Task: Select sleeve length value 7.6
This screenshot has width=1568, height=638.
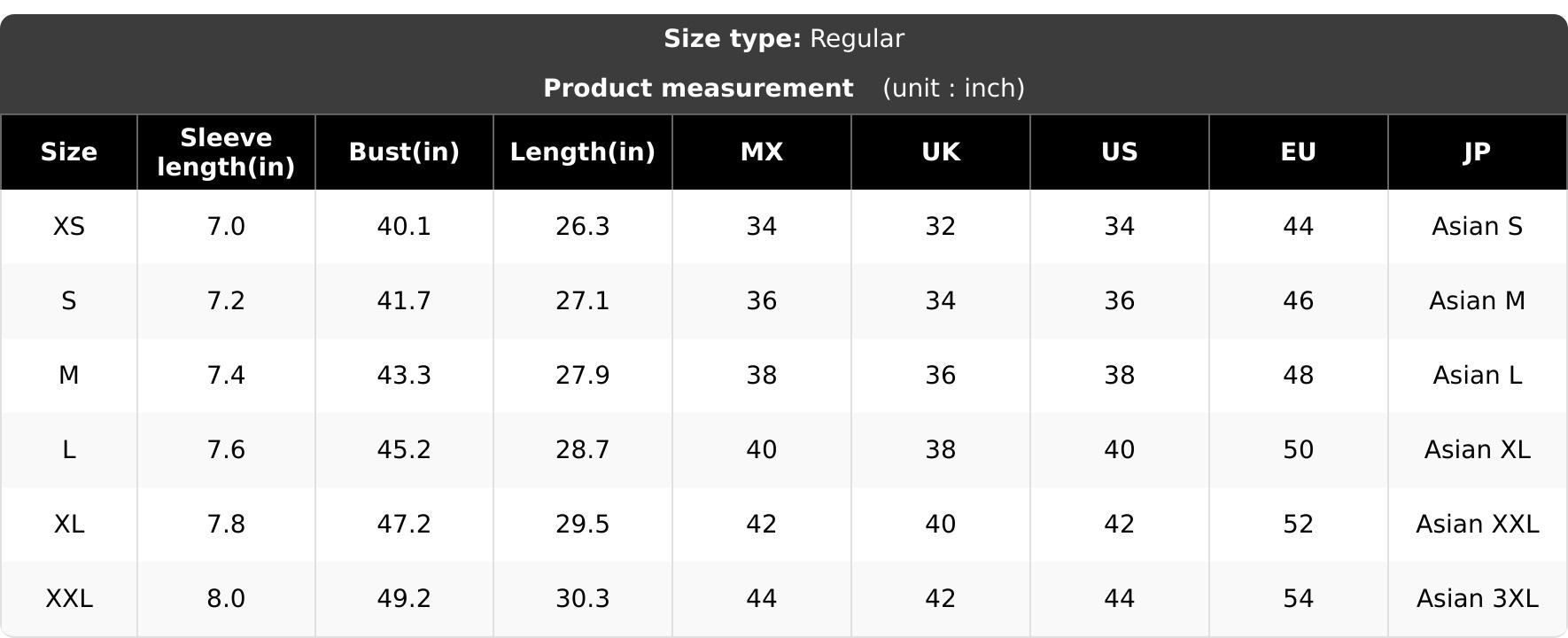Action: (226, 450)
